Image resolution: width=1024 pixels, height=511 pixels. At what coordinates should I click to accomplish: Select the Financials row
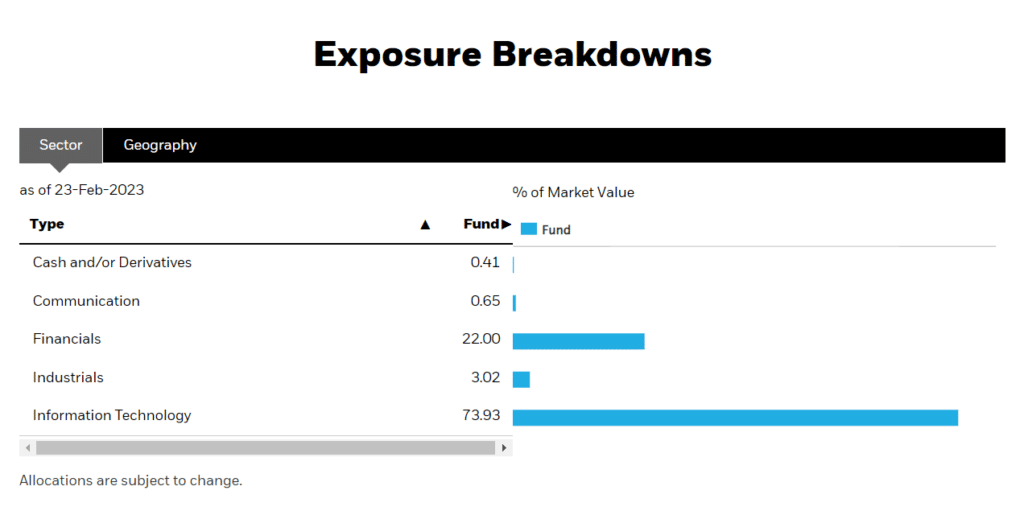[266, 339]
